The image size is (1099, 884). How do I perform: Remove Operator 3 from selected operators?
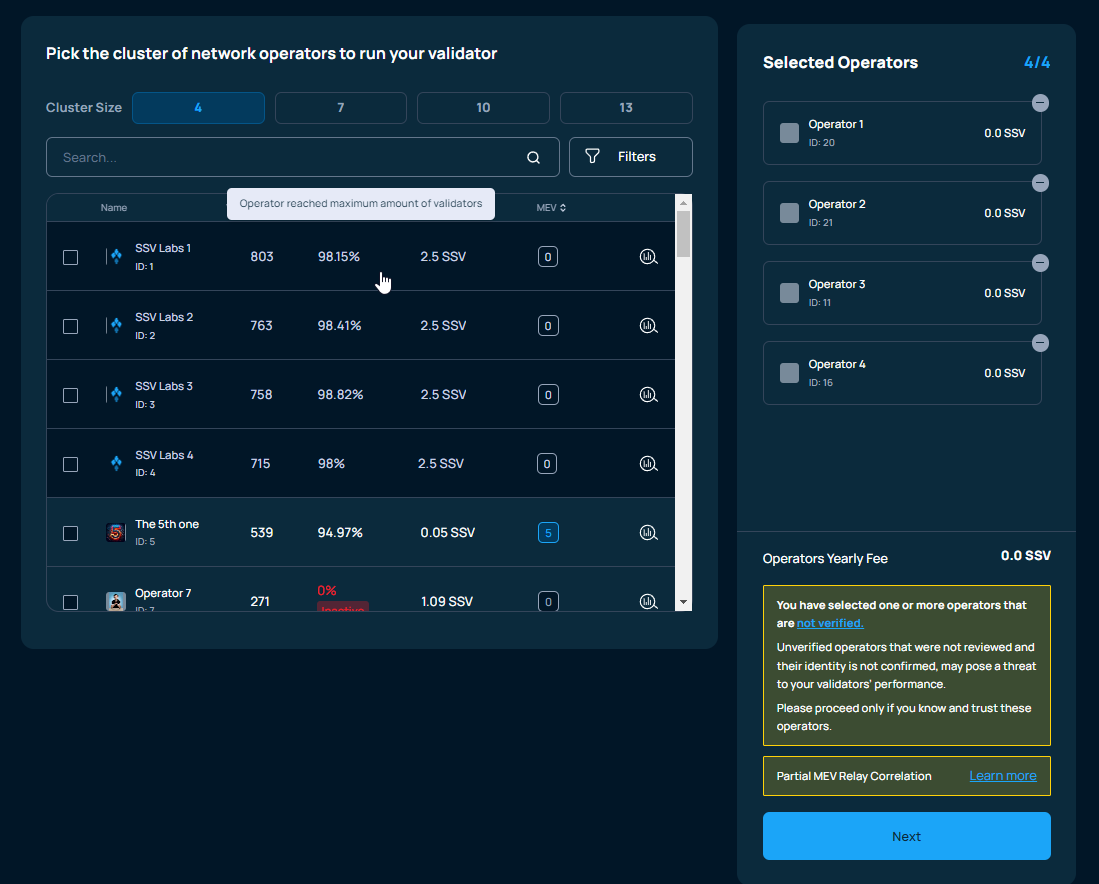[1040, 263]
